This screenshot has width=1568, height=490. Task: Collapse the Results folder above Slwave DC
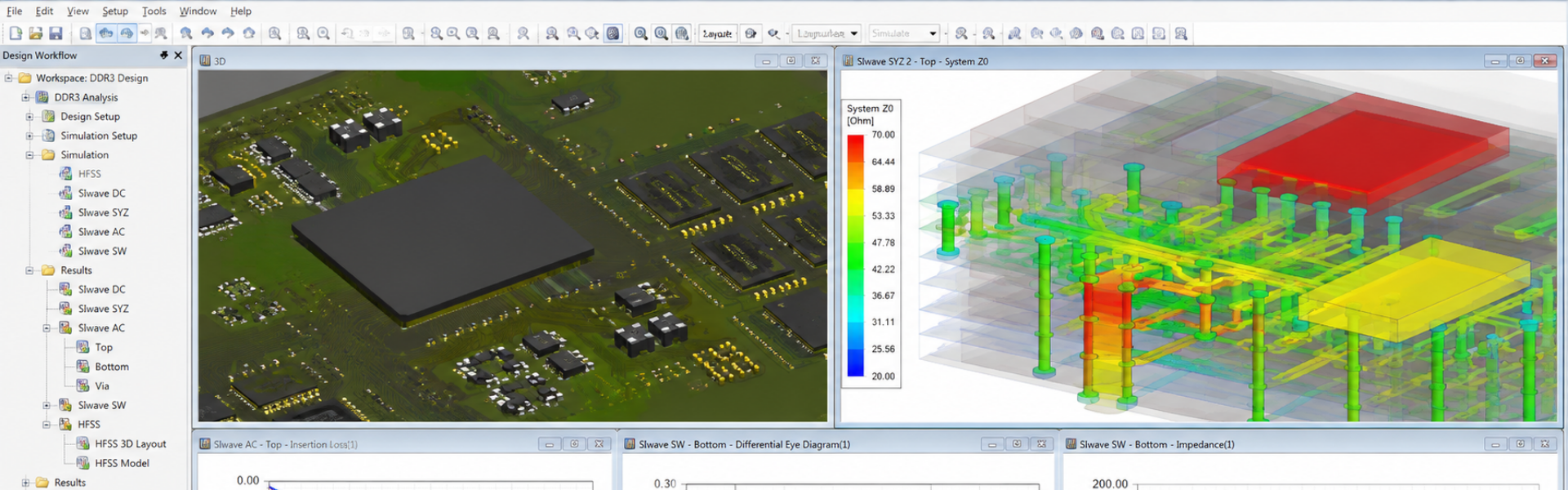(29, 270)
